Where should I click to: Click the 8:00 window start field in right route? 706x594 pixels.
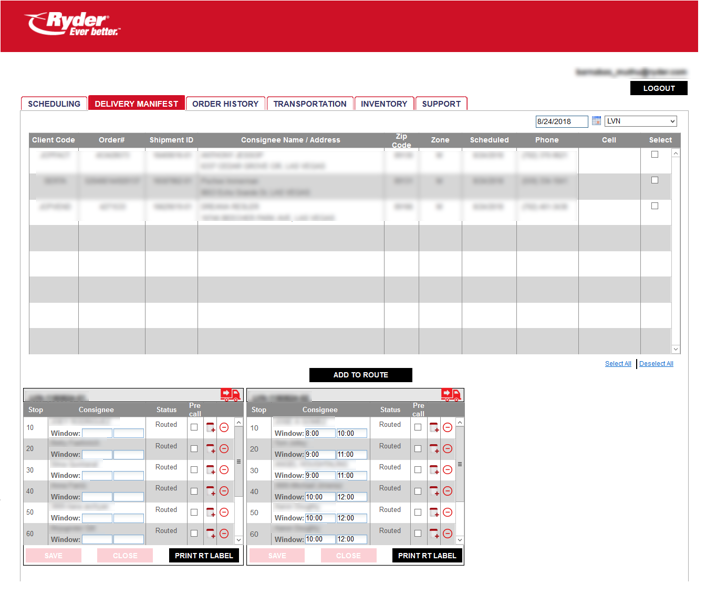point(320,433)
